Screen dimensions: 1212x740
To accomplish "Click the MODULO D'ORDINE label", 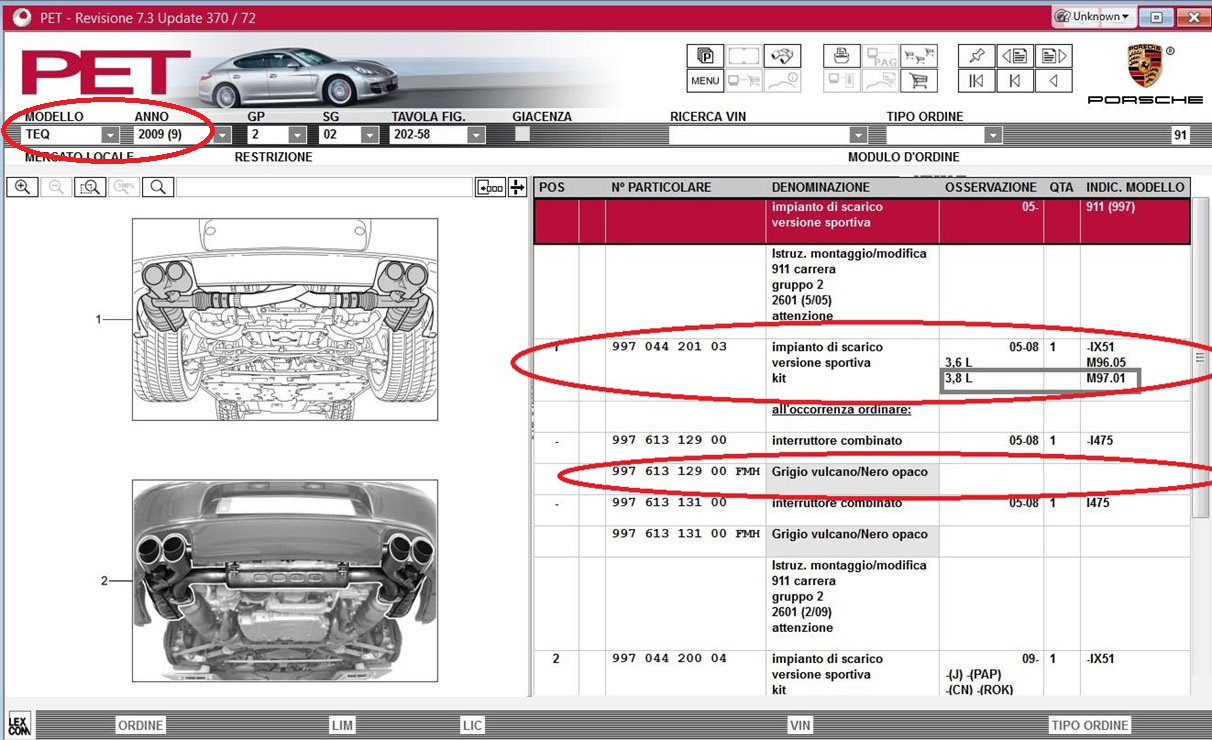I will 904,157.
